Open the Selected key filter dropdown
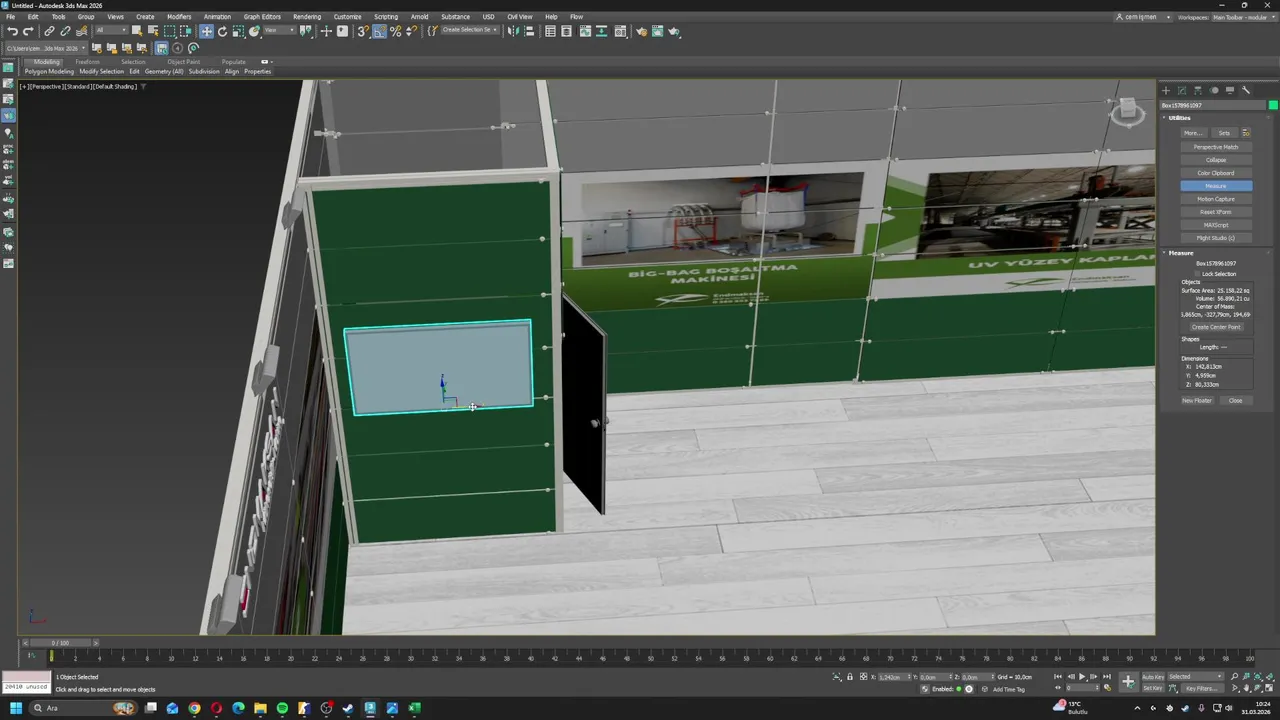Image resolution: width=1280 pixels, height=720 pixels. (1196, 677)
